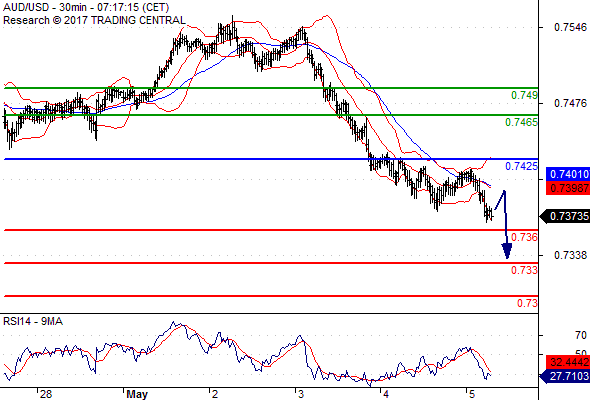Click the 0.736 red support label

click(524, 237)
